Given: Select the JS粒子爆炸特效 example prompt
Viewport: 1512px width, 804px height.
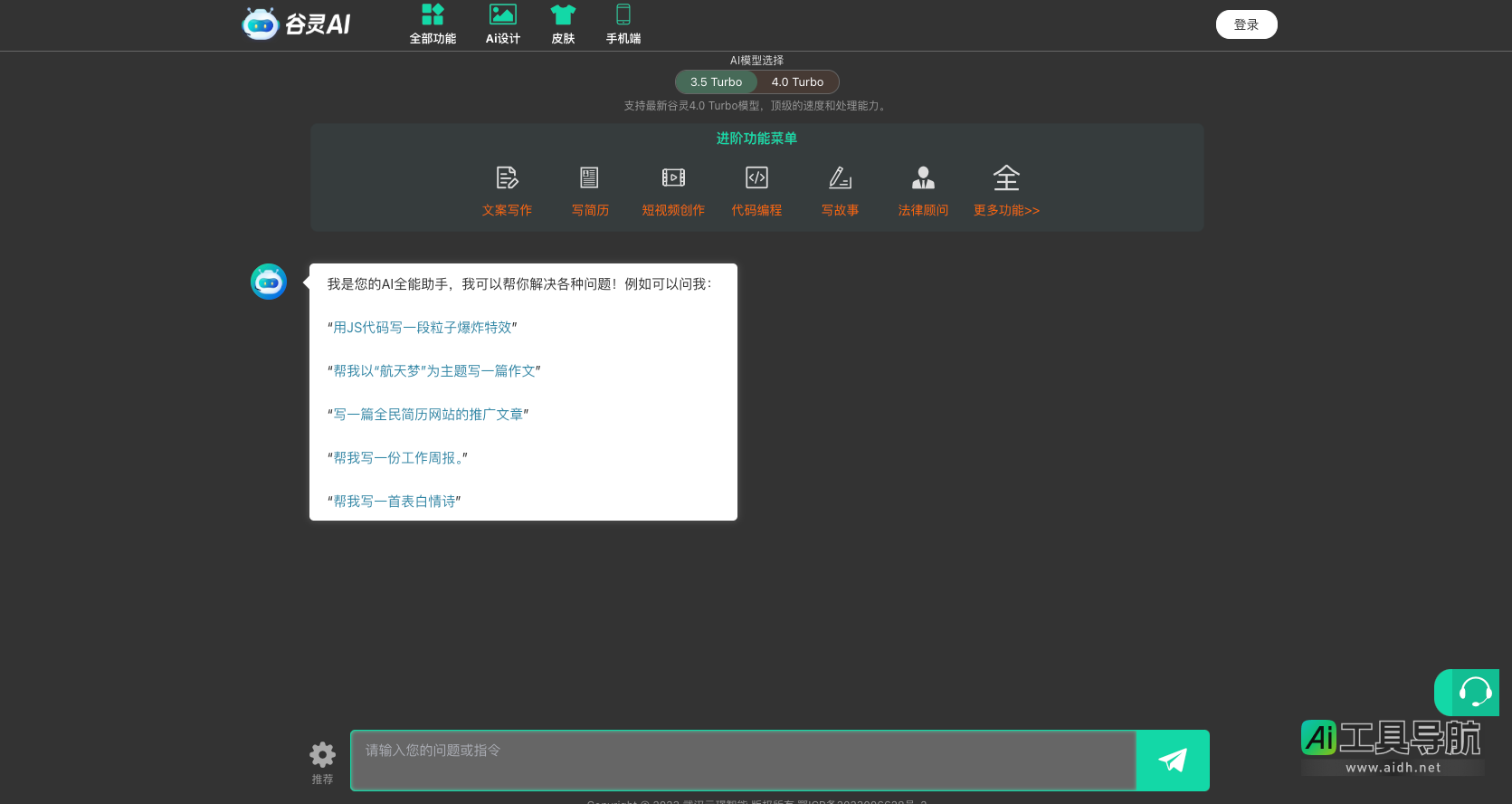Looking at the screenshot, I should [x=423, y=328].
